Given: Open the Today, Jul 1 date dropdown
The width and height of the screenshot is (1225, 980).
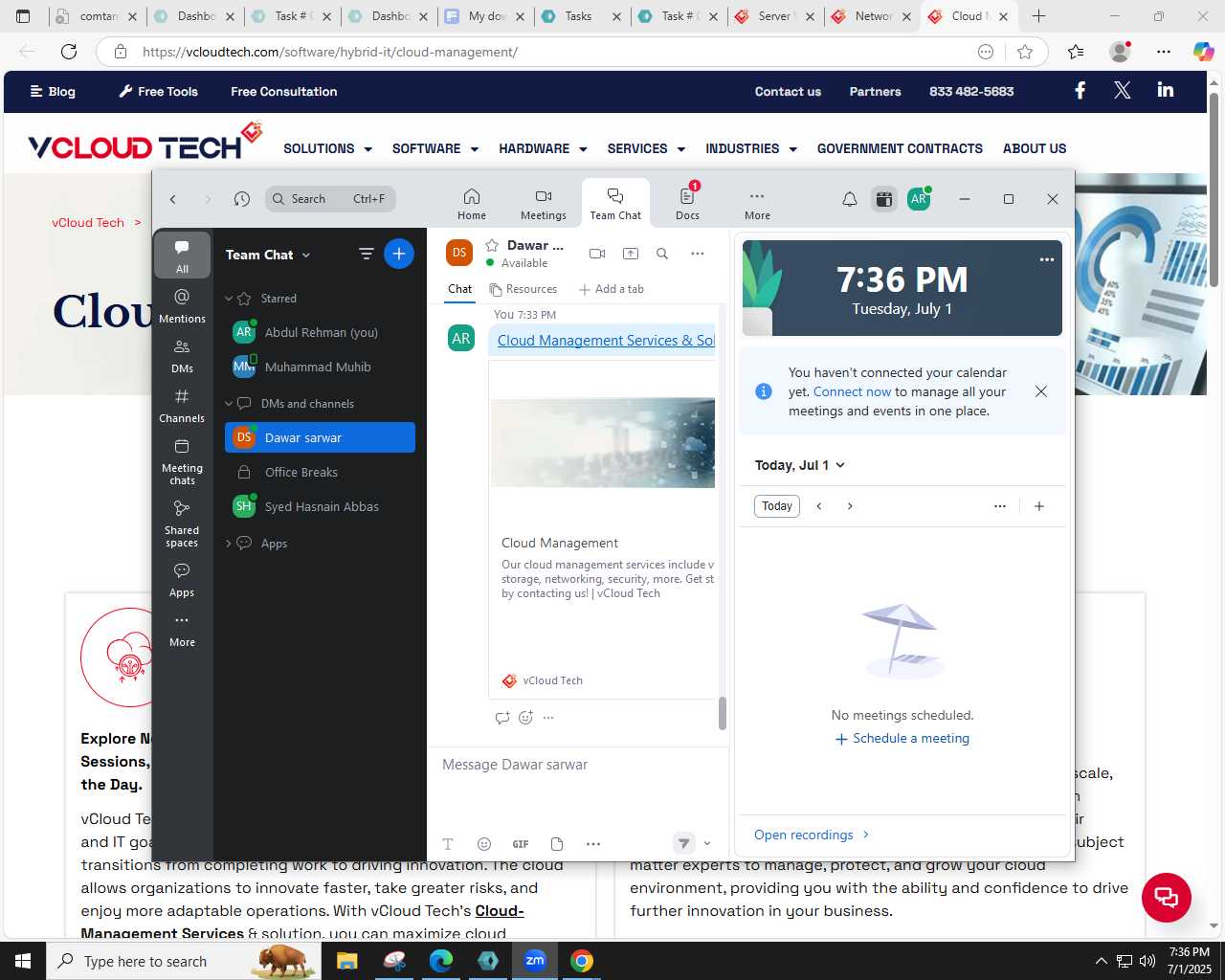Looking at the screenshot, I should (800, 465).
